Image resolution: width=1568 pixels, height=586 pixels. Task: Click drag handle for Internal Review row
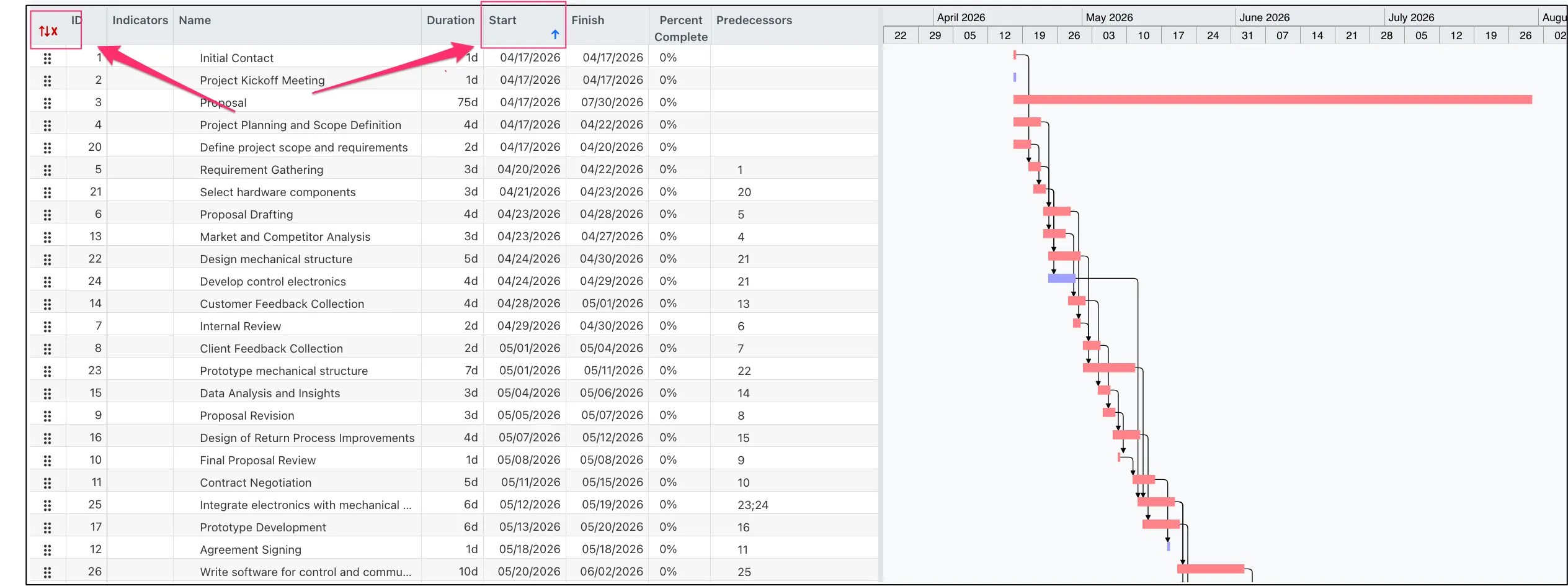click(47, 327)
